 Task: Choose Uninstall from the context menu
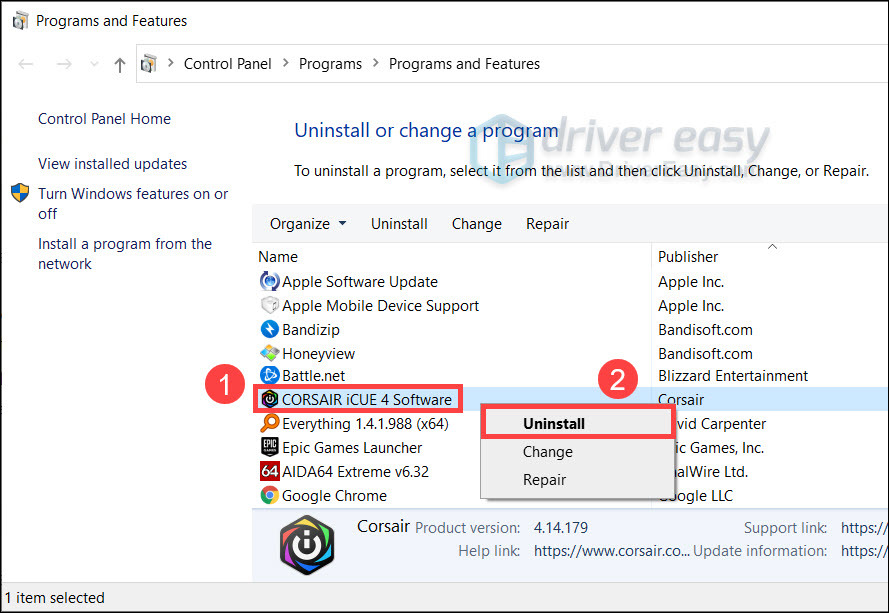554,424
